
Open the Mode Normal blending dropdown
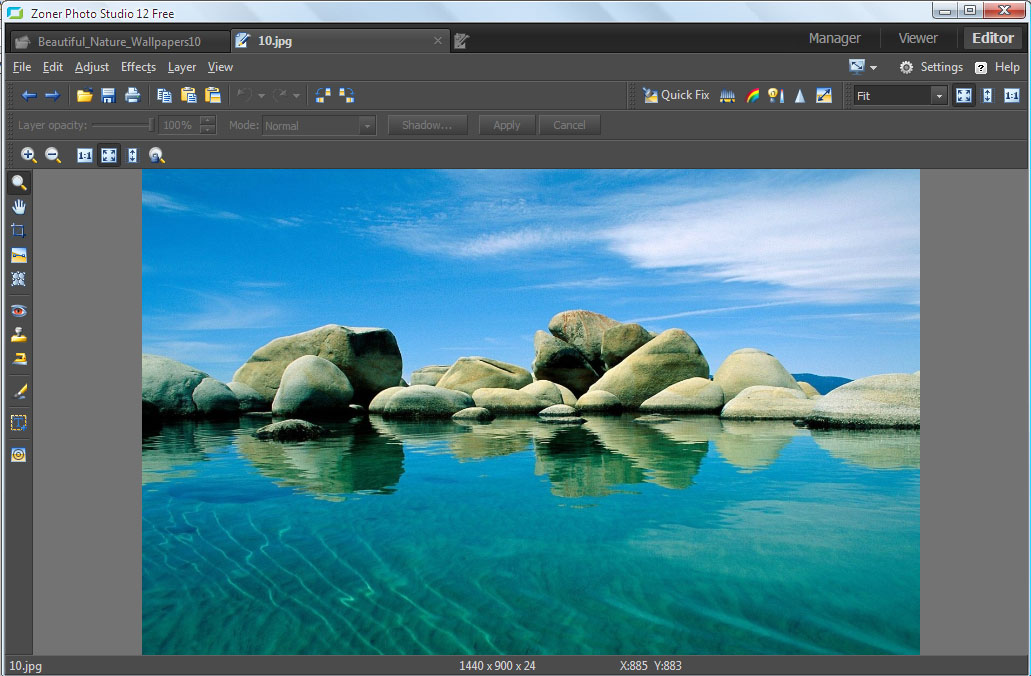367,126
